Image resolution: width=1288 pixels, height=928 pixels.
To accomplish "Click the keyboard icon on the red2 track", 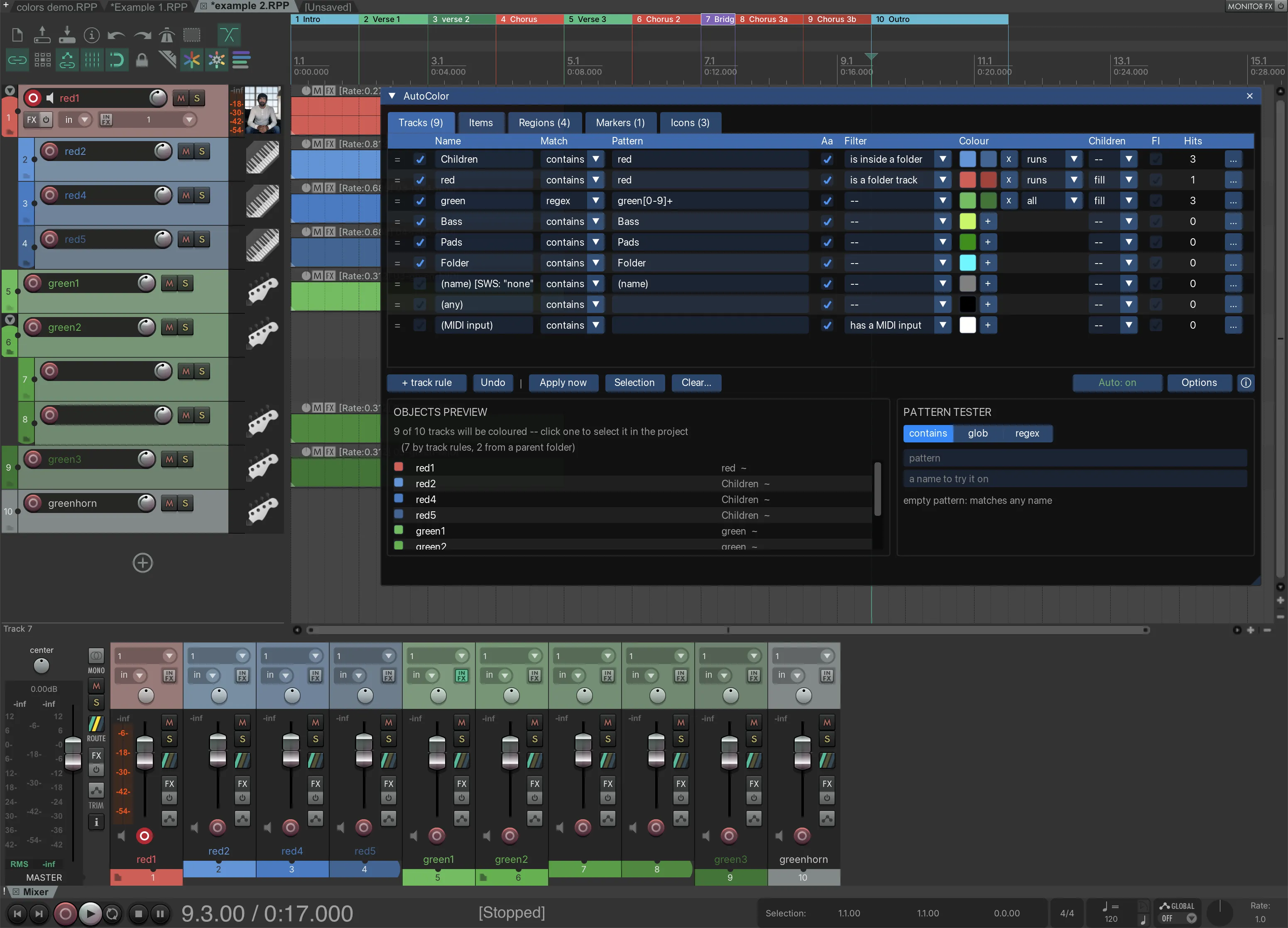I will click(x=263, y=157).
